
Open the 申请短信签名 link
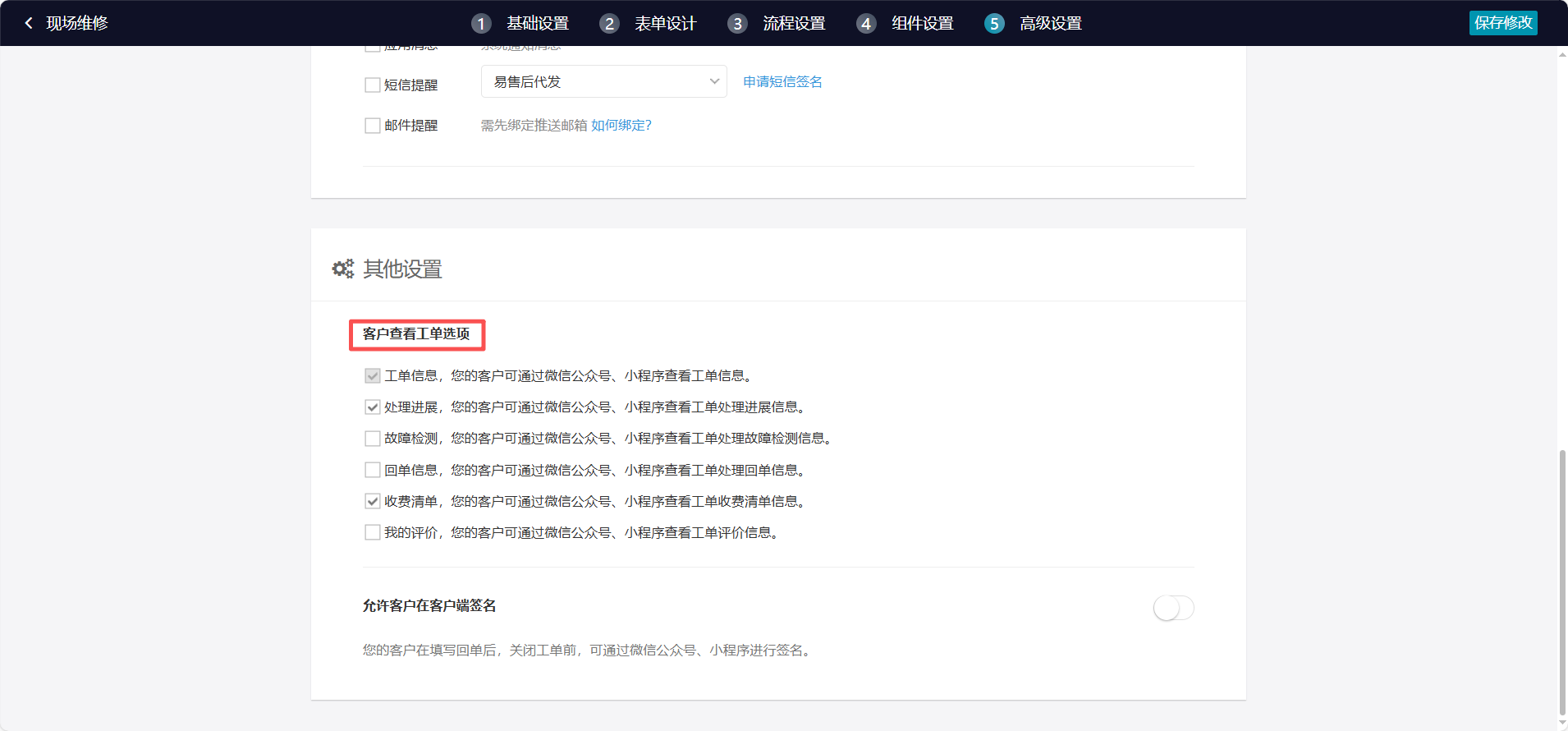point(782,81)
